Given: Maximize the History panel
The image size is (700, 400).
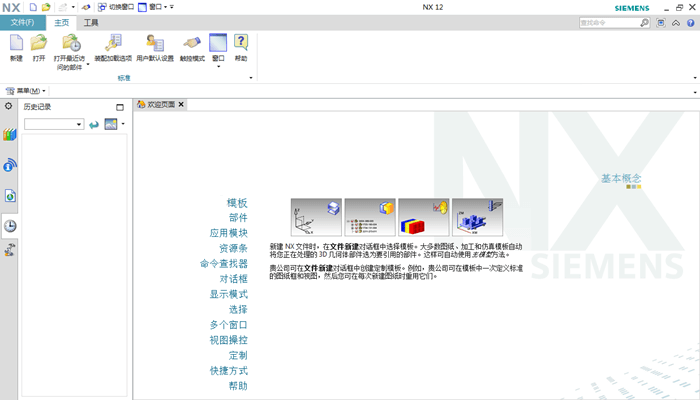Looking at the screenshot, I should 120,107.
